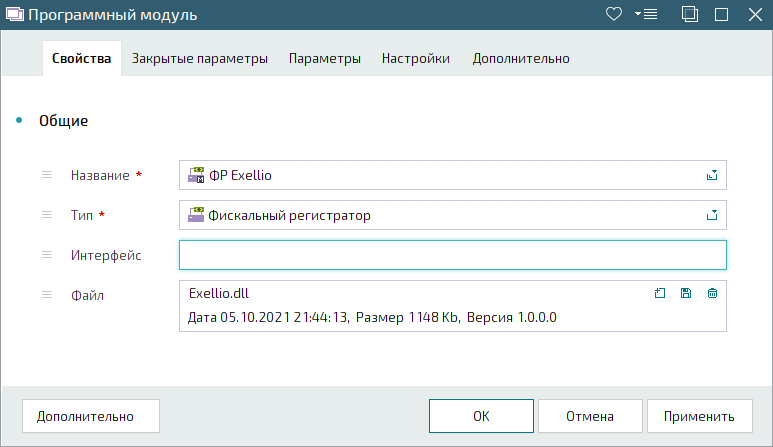Click the drag handle beside Тип
The height and width of the screenshot is (447, 773).
pyautogui.click(x=47, y=215)
